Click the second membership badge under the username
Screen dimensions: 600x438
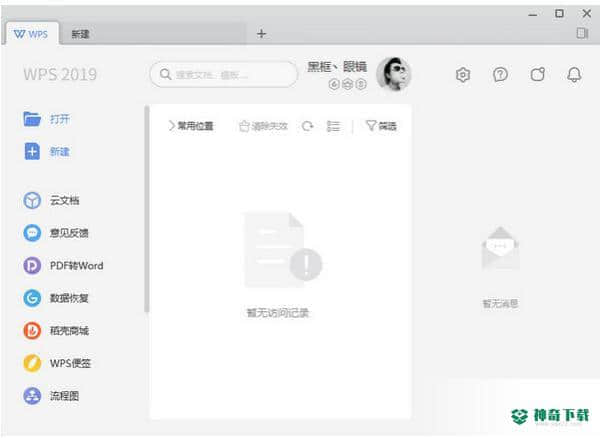[x=347, y=84]
